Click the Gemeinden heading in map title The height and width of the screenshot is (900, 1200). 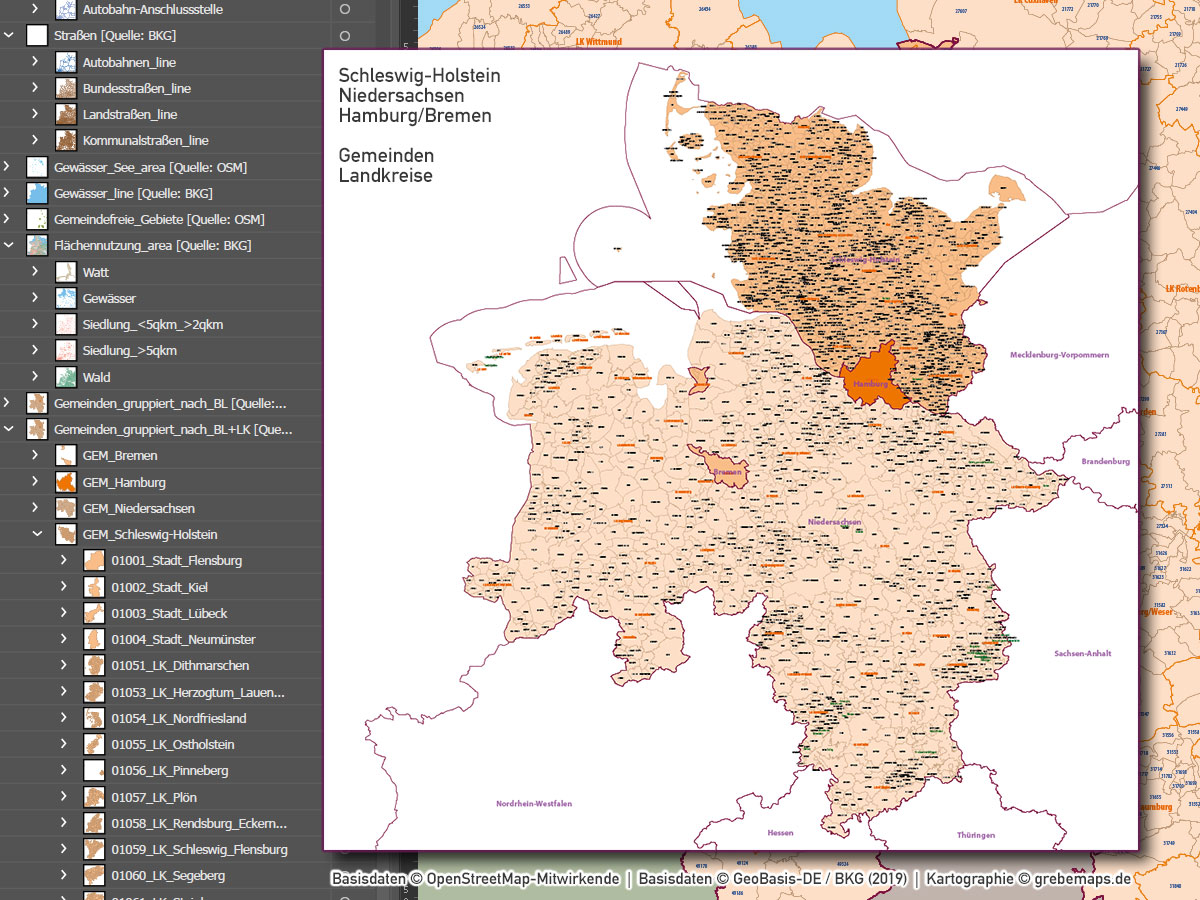(386, 157)
